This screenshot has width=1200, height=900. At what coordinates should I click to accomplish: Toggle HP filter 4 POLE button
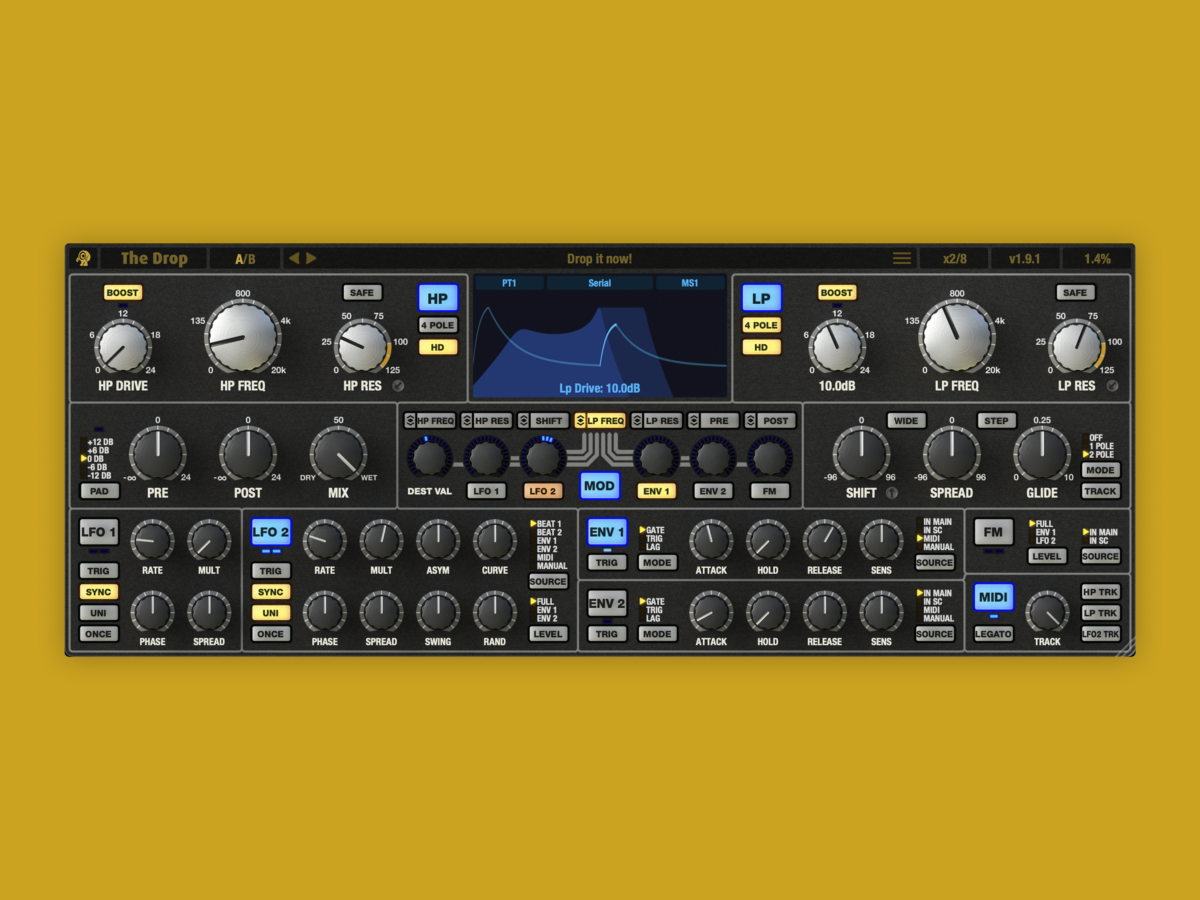pos(438,325)
